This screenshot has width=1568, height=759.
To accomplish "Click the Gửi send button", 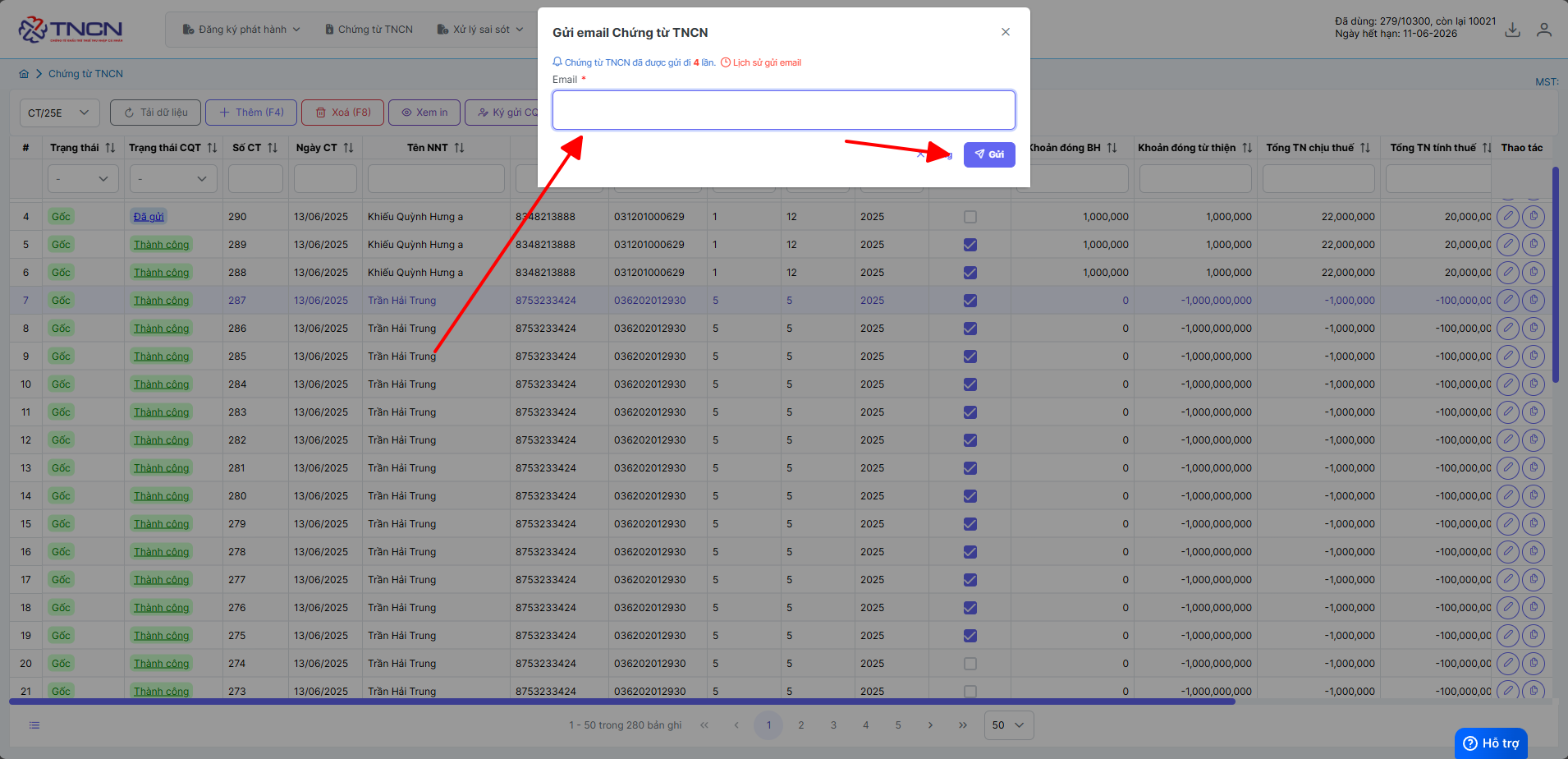I will pyautogui.click(x=989, y=154).
